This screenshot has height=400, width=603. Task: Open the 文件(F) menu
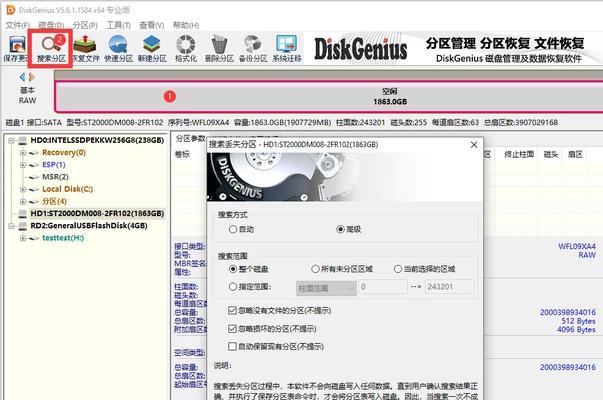click(x=18, y=25)
